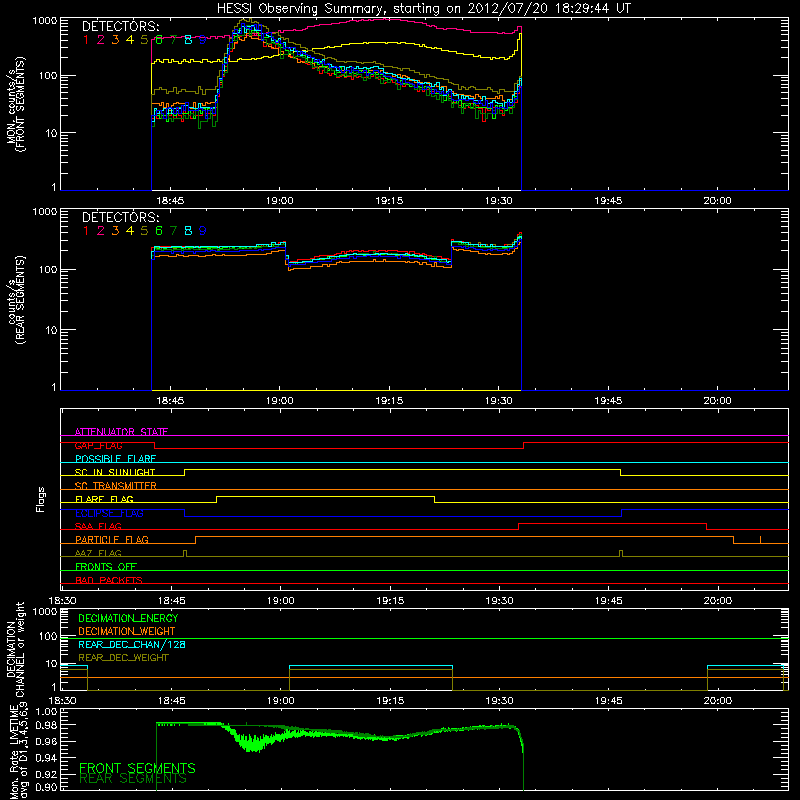800x800 pixels.
Task: Click the 19:00 tick label under decimation plot
Action: tap(280, 701)
